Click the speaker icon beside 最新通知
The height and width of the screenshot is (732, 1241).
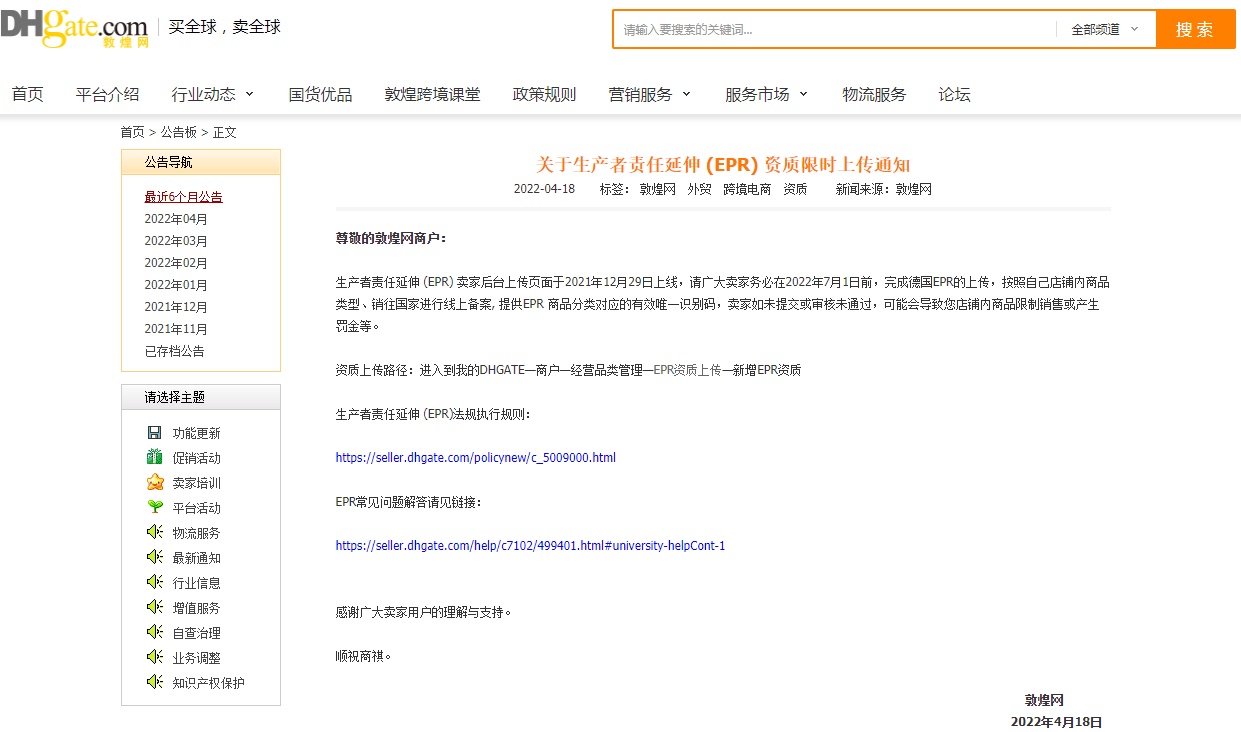(154, 558)
